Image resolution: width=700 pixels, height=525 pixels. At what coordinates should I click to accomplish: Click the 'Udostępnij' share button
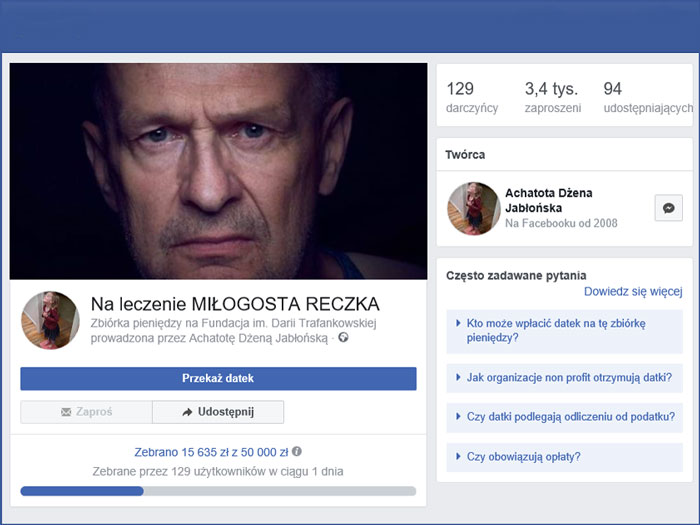(x=218, y=412)
